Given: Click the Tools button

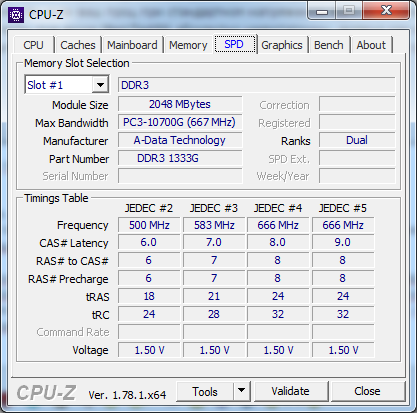Looking at the screenshot, I should click(205, 391).
